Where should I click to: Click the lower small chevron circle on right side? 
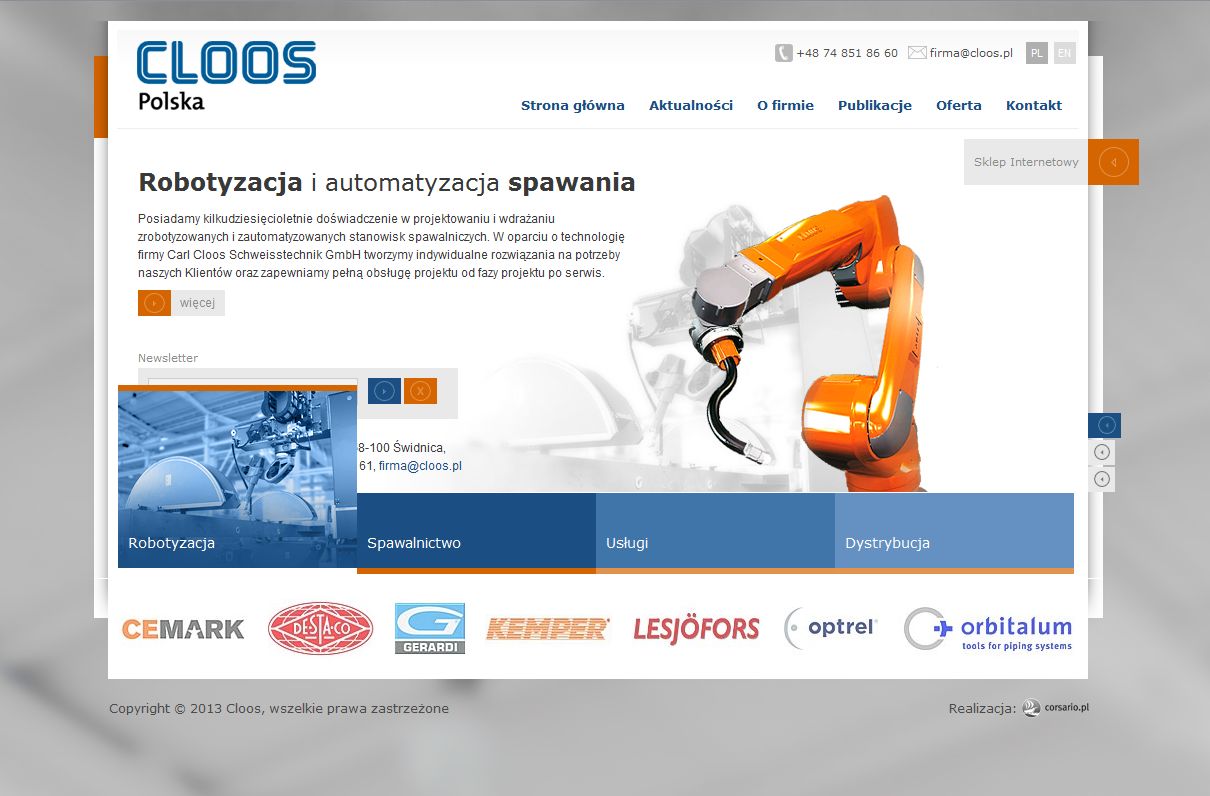(1101, 478)
